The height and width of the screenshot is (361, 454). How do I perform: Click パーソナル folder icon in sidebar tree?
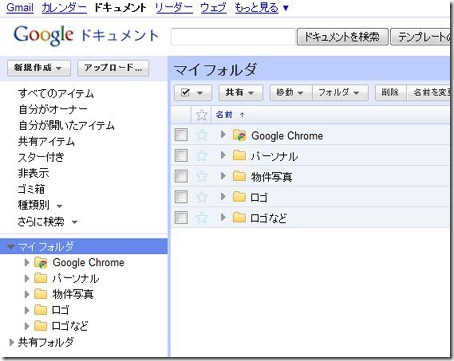[x=41, y=278]
